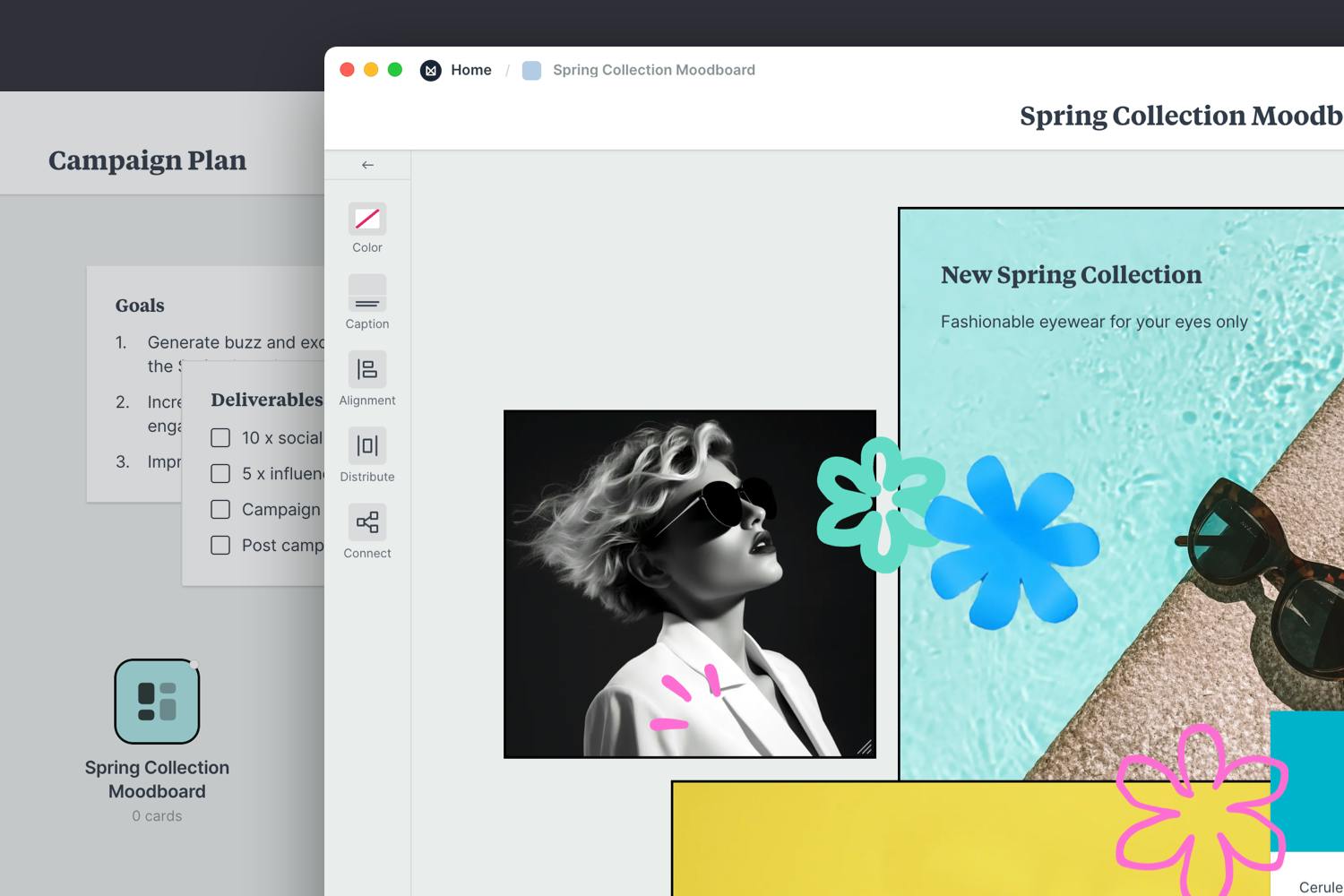The width and height of the screenshot is (1344, 896).
Task: Select the Caption tool
Action: point(367,294)
